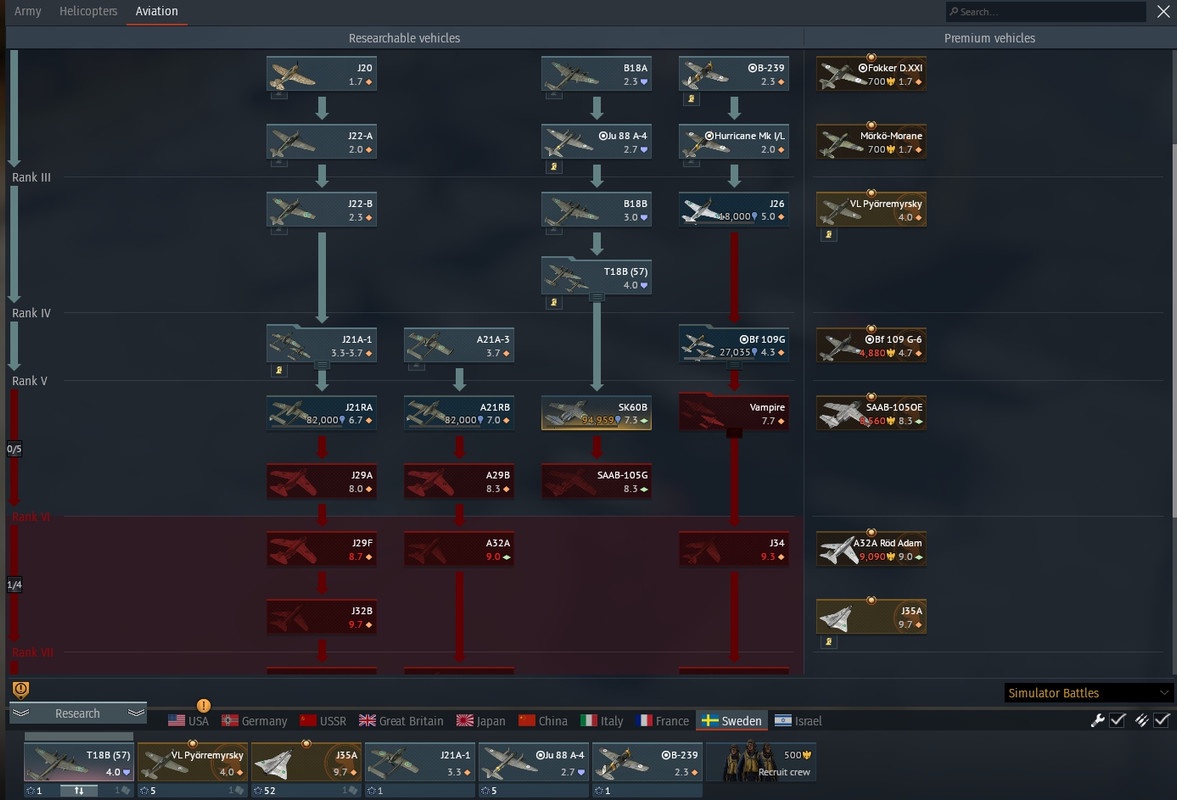Select the Fokker D.XXI premium vehicle
The height and width of the screenshot is (800, 1177).
871,74
